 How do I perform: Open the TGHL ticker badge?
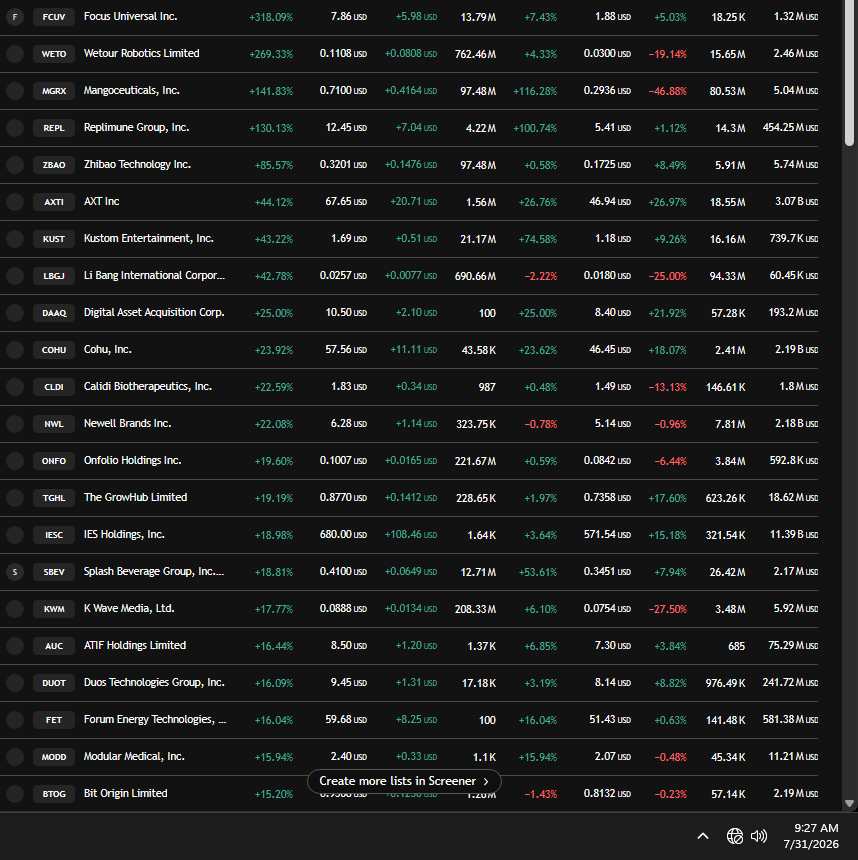pyautogui.click(x=54, y=498)
